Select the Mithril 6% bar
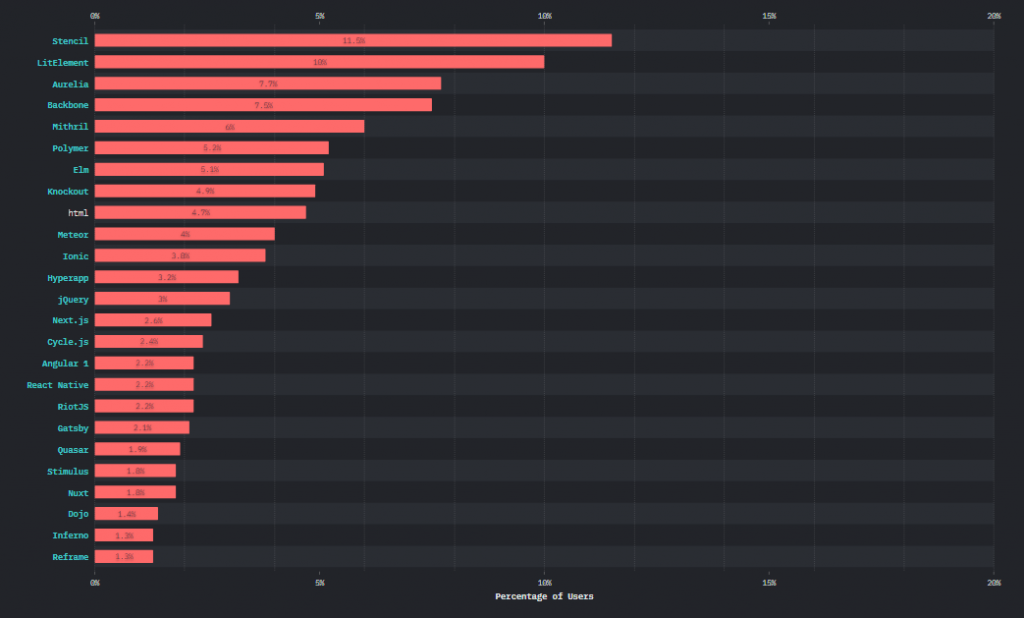This screenshot has height=618, width=1024. pyautogui.click(x=230, y=126)
